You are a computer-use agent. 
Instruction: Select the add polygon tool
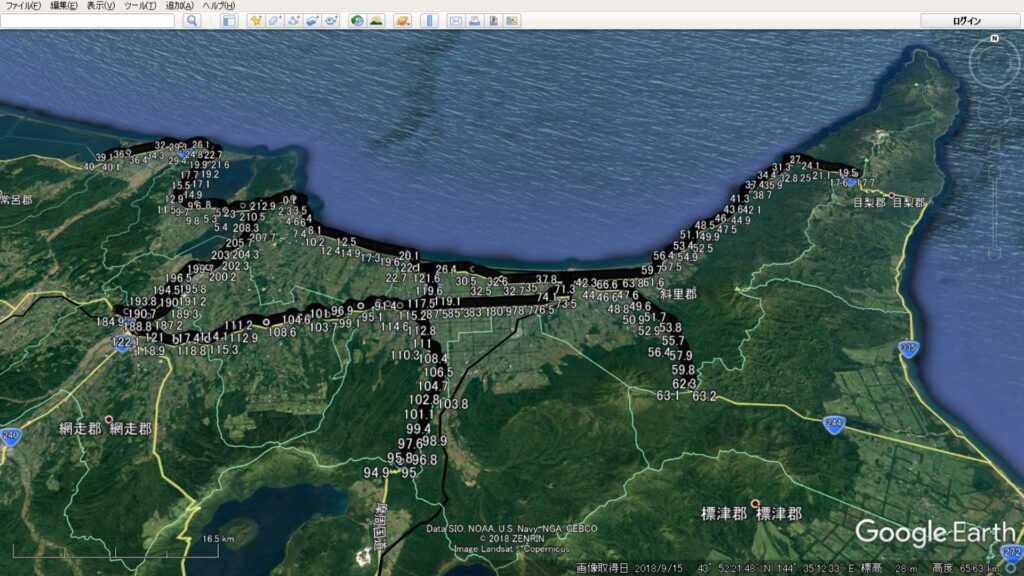(275, 20)
